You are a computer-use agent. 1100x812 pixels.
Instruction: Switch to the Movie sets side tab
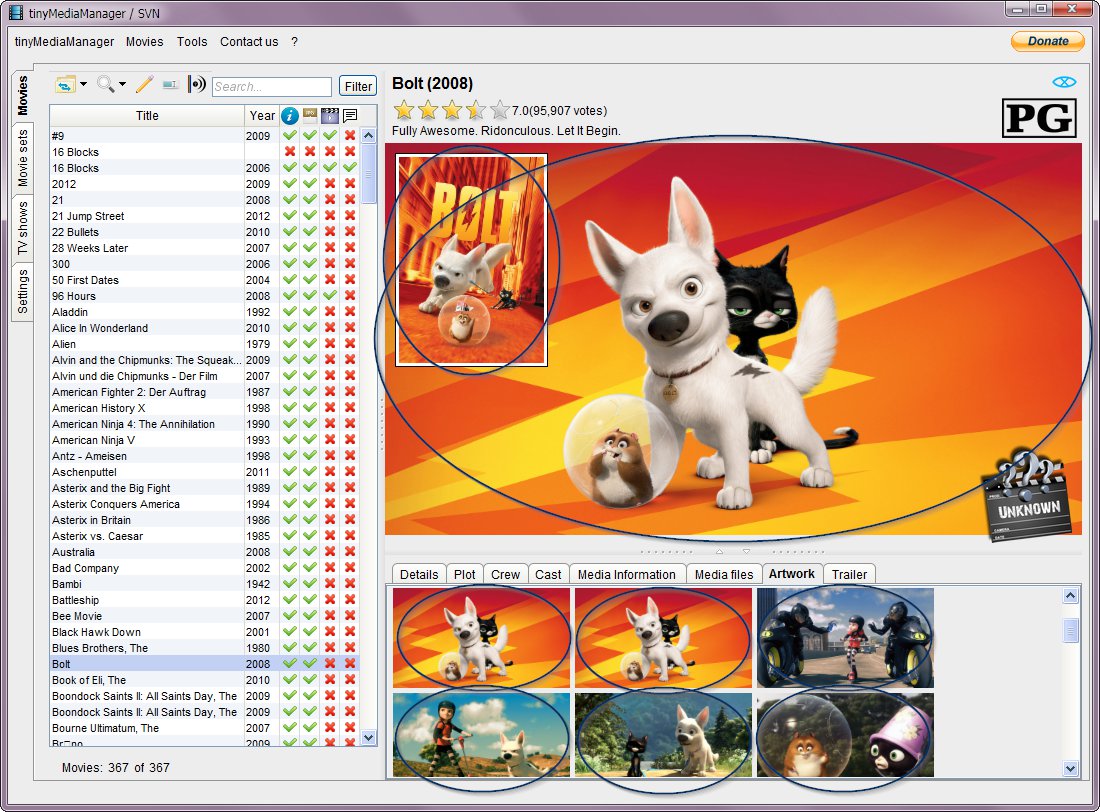(23, 158)
